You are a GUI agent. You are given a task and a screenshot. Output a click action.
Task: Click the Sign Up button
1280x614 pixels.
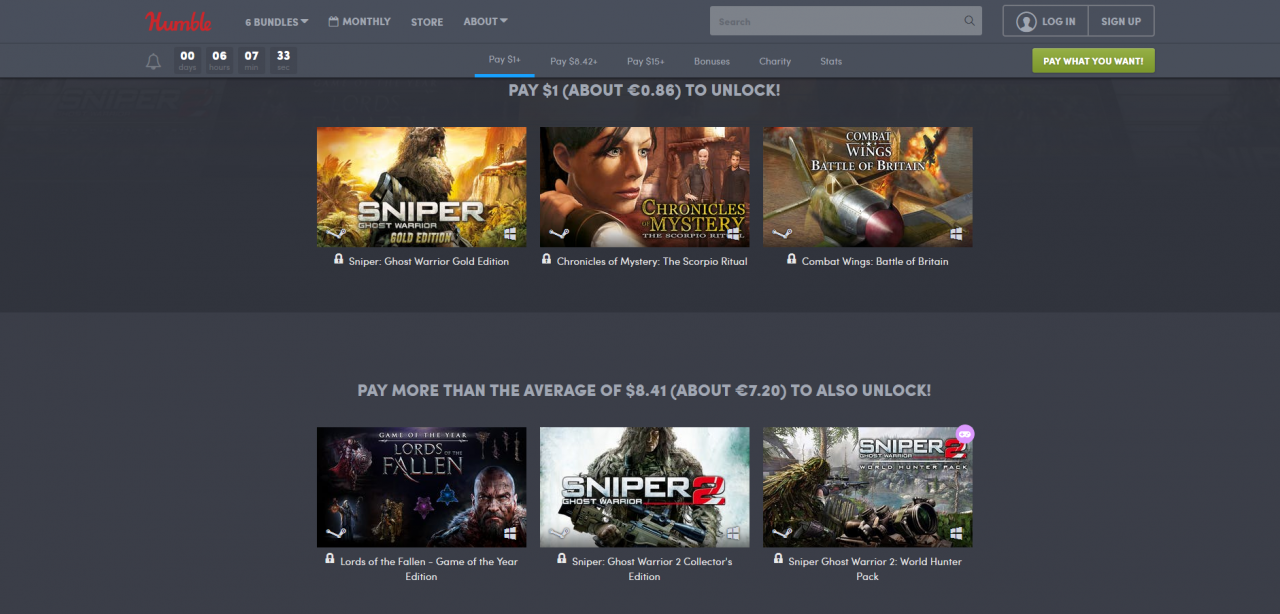[x=1121, y=21]
